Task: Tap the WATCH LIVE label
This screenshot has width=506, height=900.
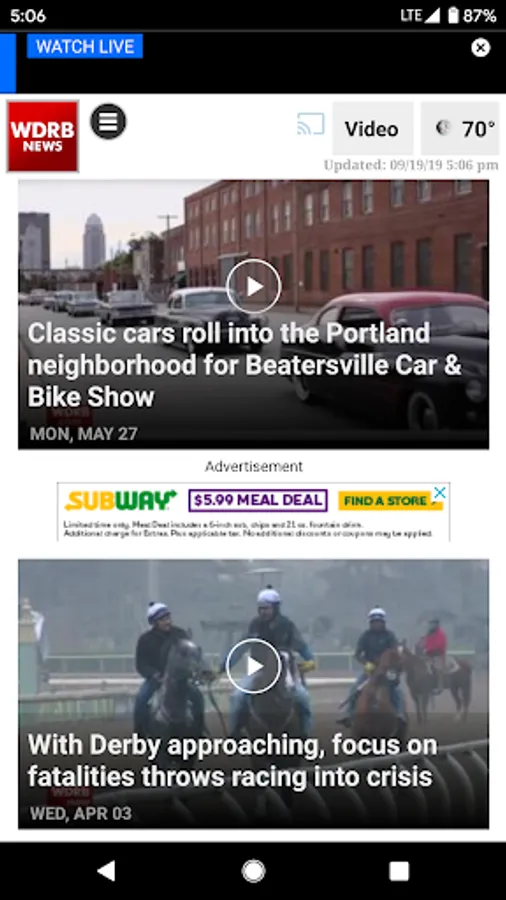Action: pos(85,46)
